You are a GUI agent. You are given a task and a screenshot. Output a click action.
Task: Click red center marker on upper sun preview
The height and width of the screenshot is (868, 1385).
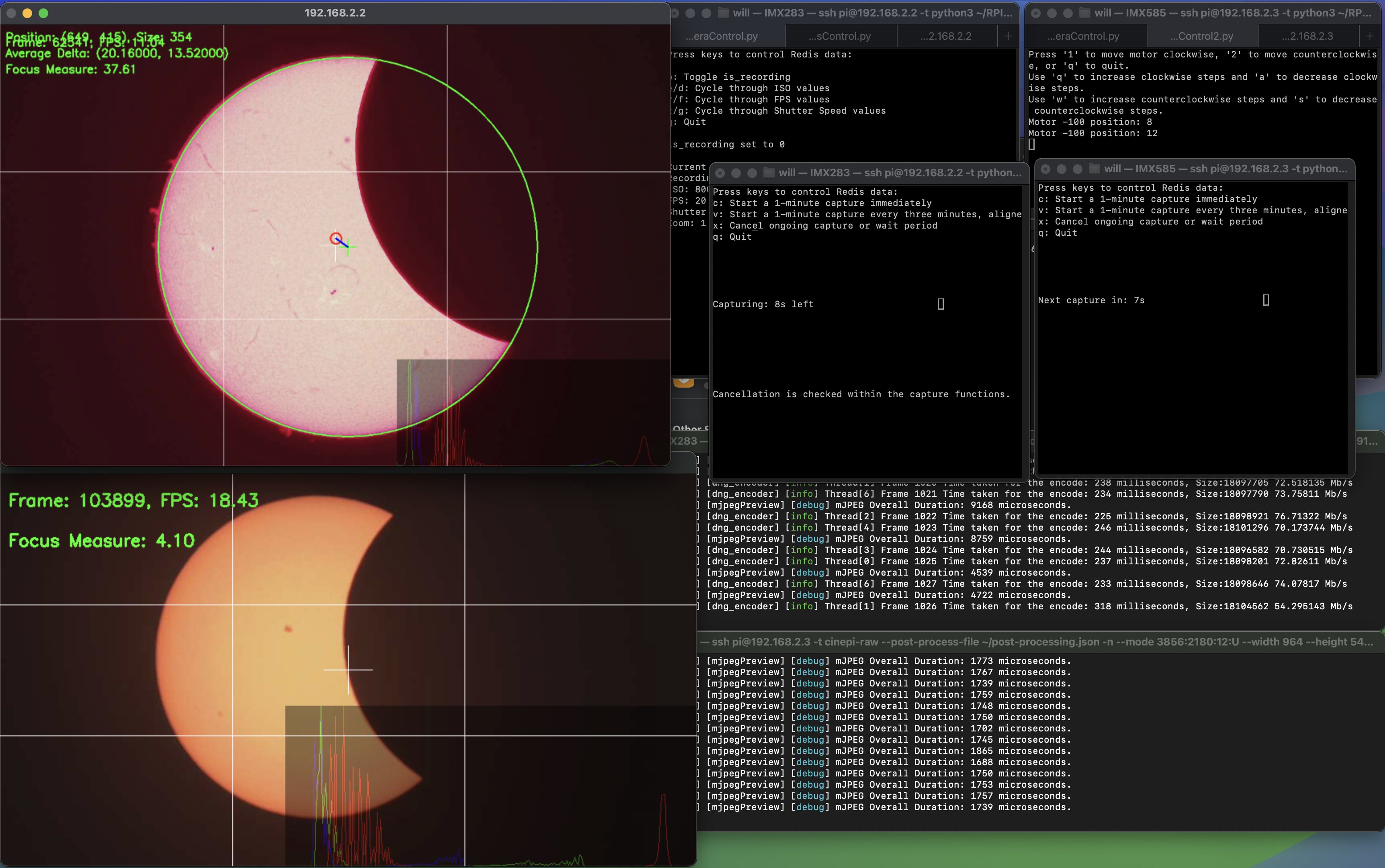(336, 238)
